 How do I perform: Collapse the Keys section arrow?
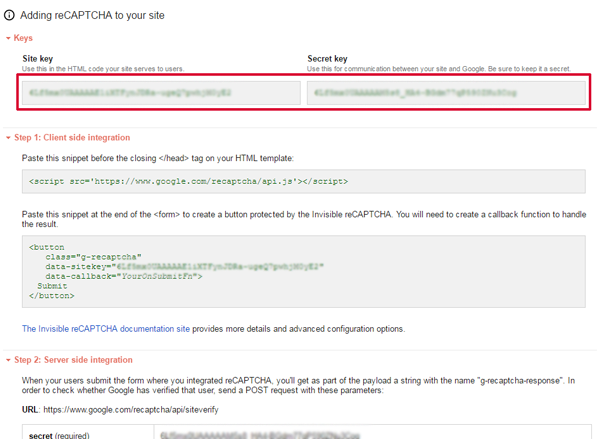point(8,38)
